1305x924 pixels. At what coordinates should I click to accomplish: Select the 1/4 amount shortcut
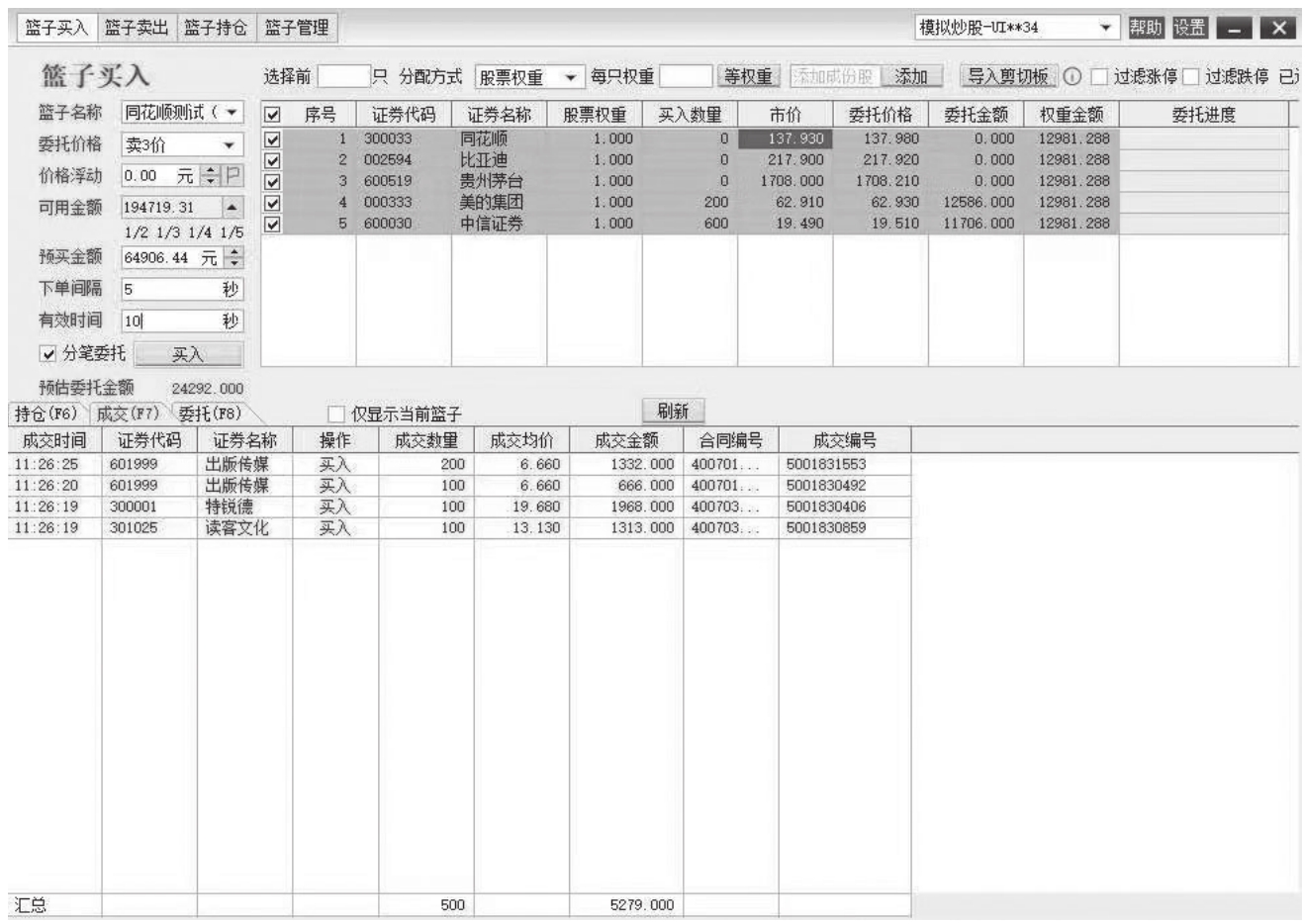[x=200, y=232]
